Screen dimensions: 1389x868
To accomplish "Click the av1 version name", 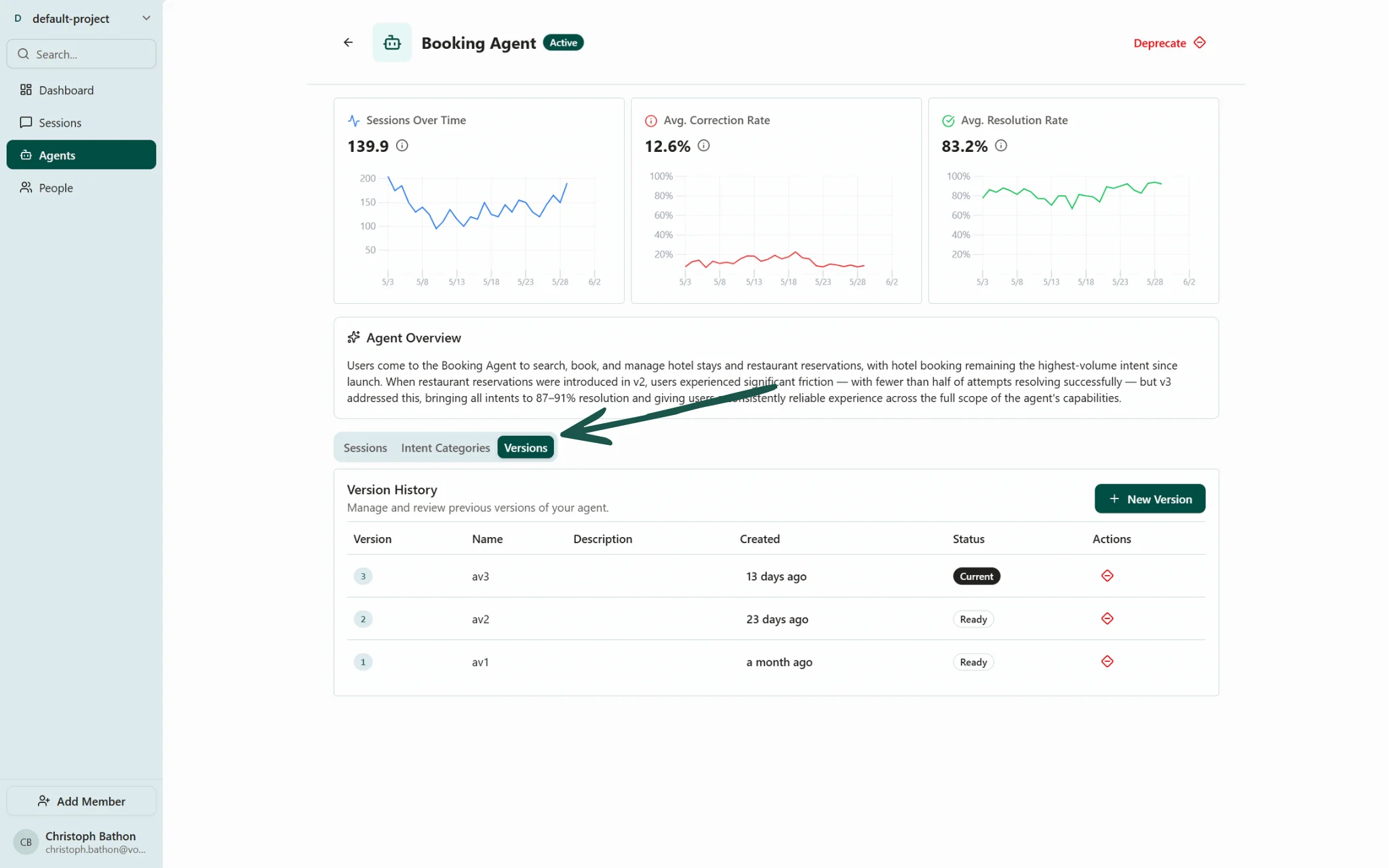I will click(480, 662).
